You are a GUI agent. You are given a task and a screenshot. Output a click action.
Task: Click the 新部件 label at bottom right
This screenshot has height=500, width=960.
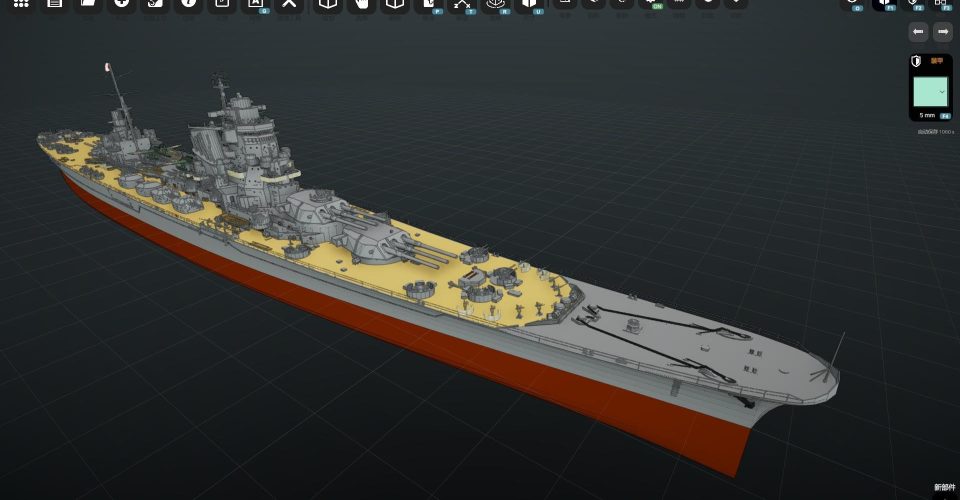944,487
